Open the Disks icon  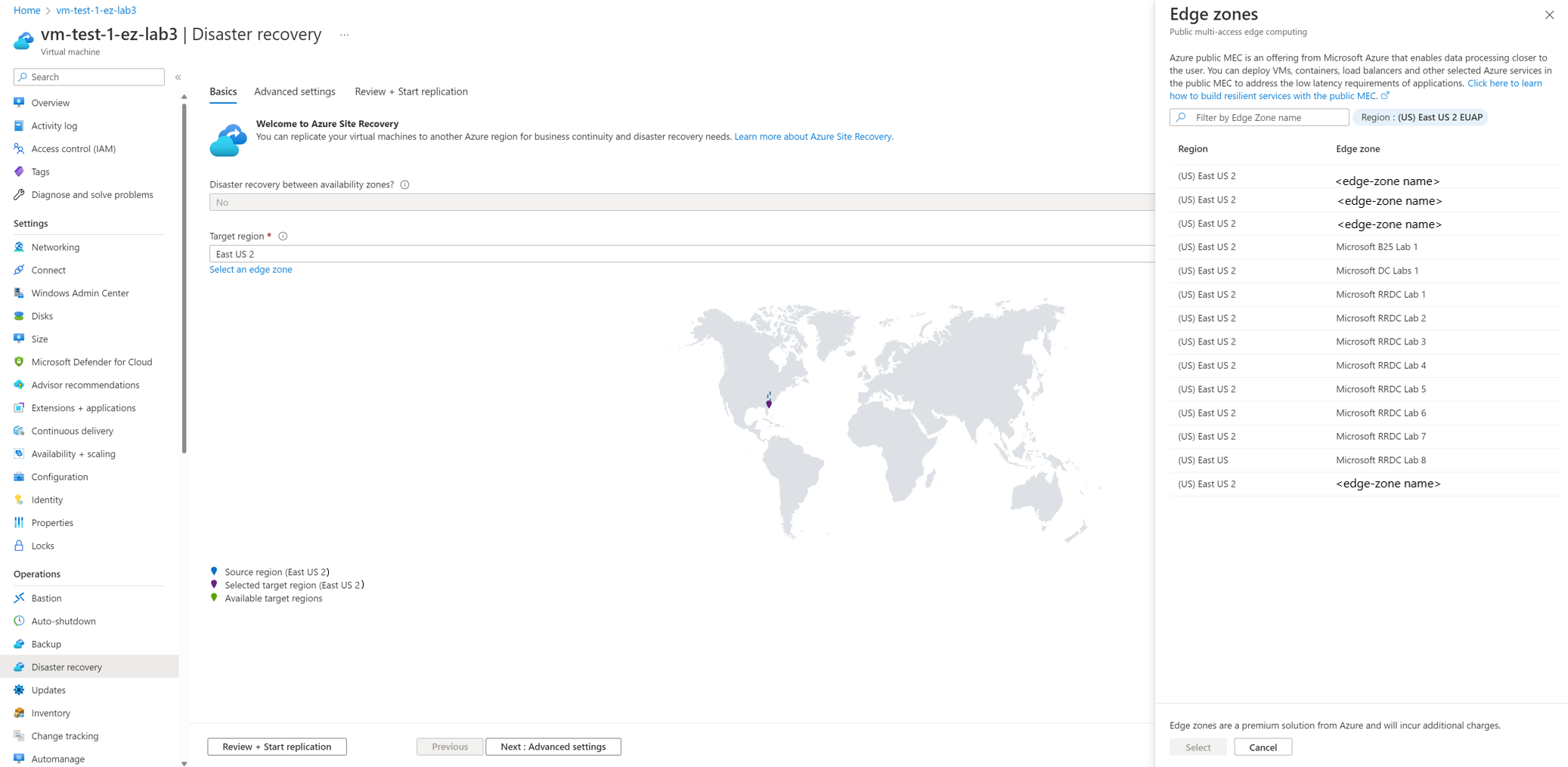coord(19,316)
